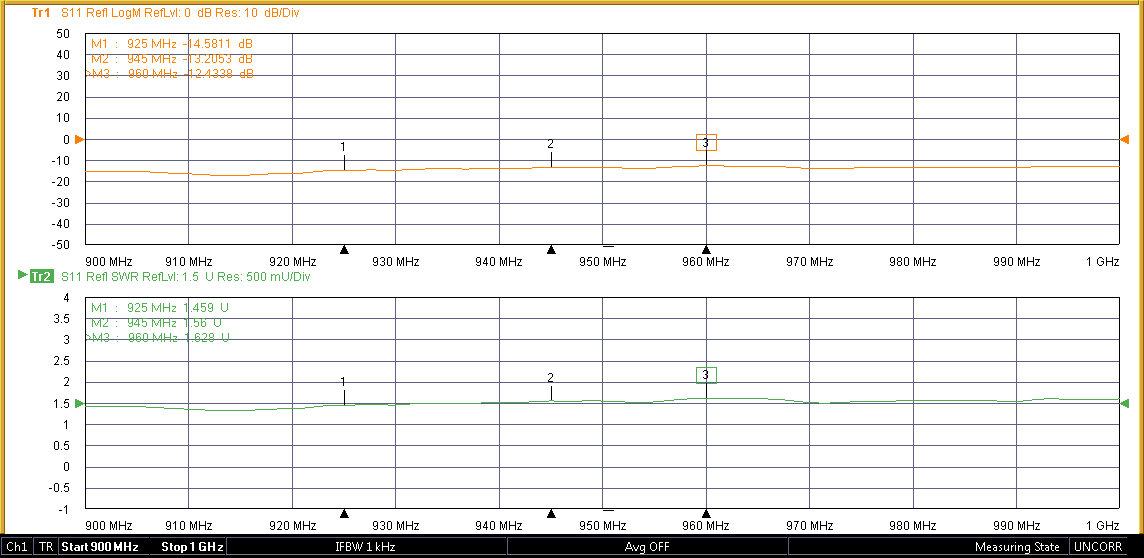Viewport: 1144px width, 558px height.
Task: Click the 960 MHz axis triangle under LogM graph
Action: (706, 249)
